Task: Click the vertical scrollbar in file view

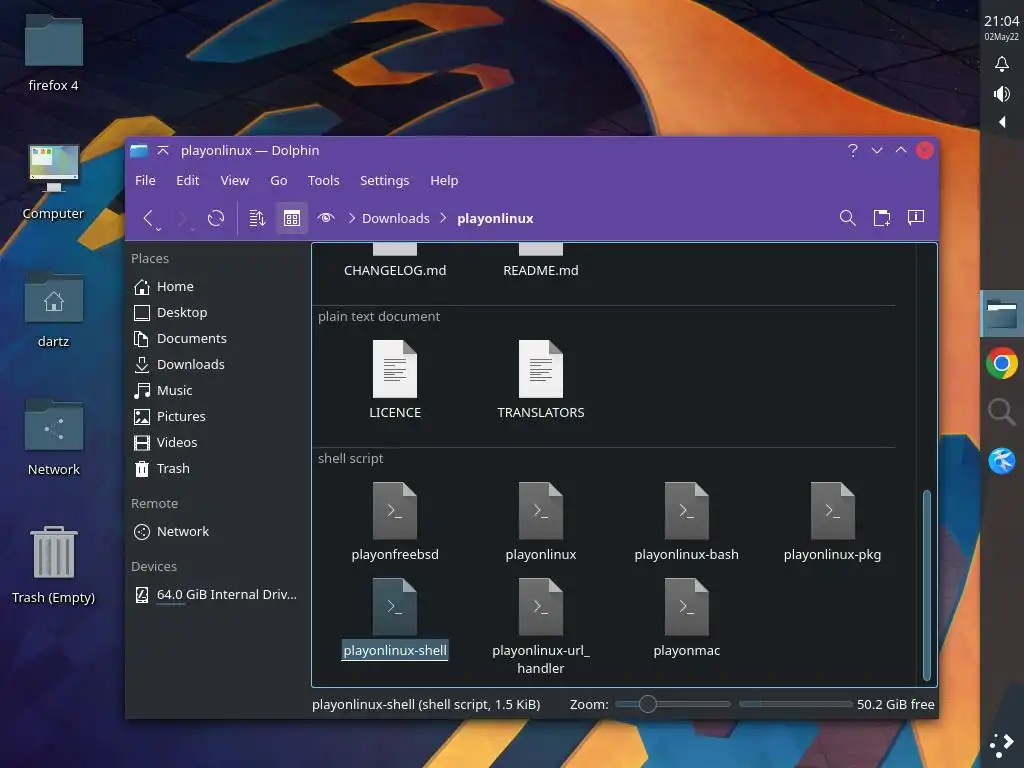Action: [x=927, y=585]
